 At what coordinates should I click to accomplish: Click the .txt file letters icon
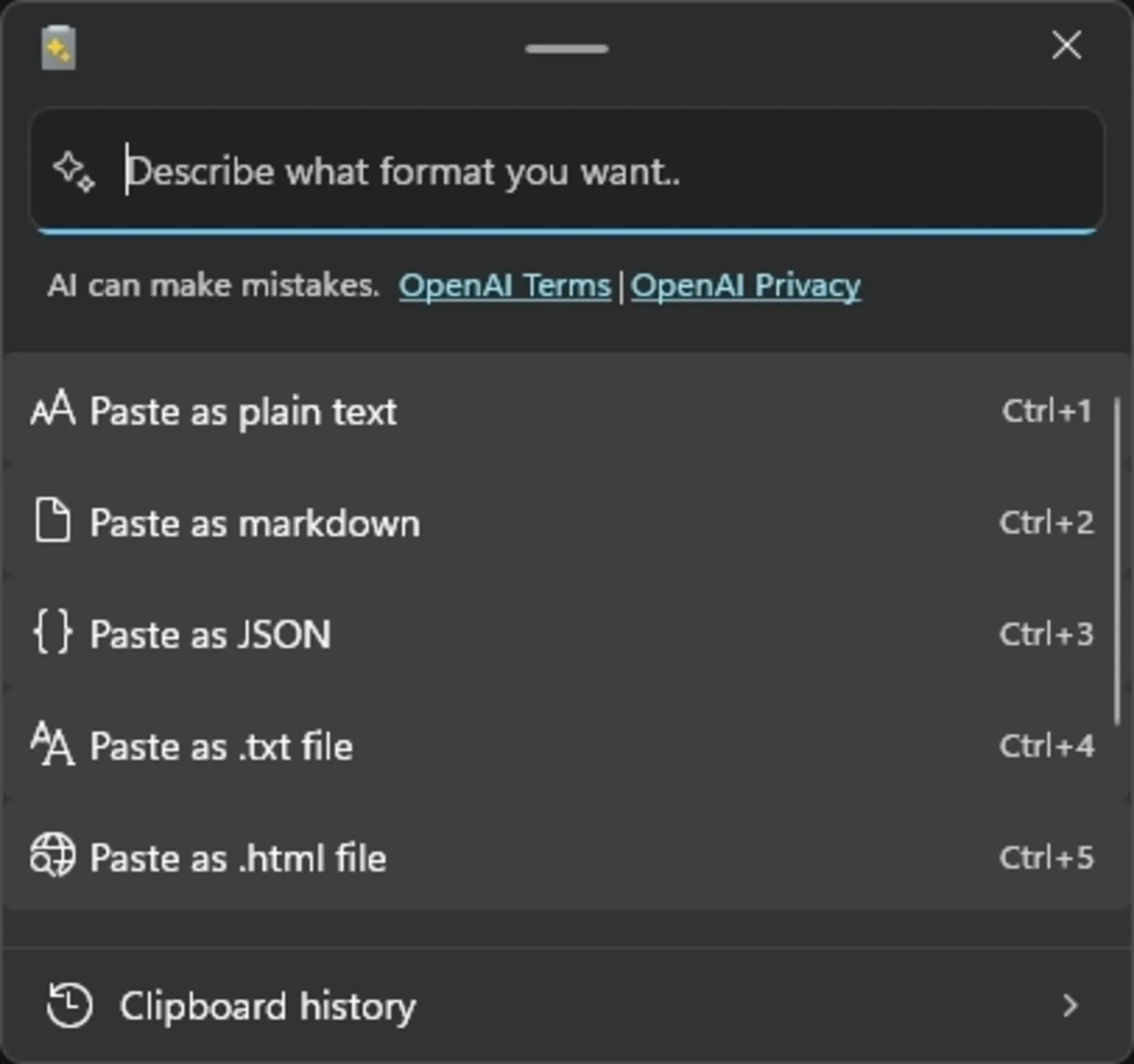point(53,743)
